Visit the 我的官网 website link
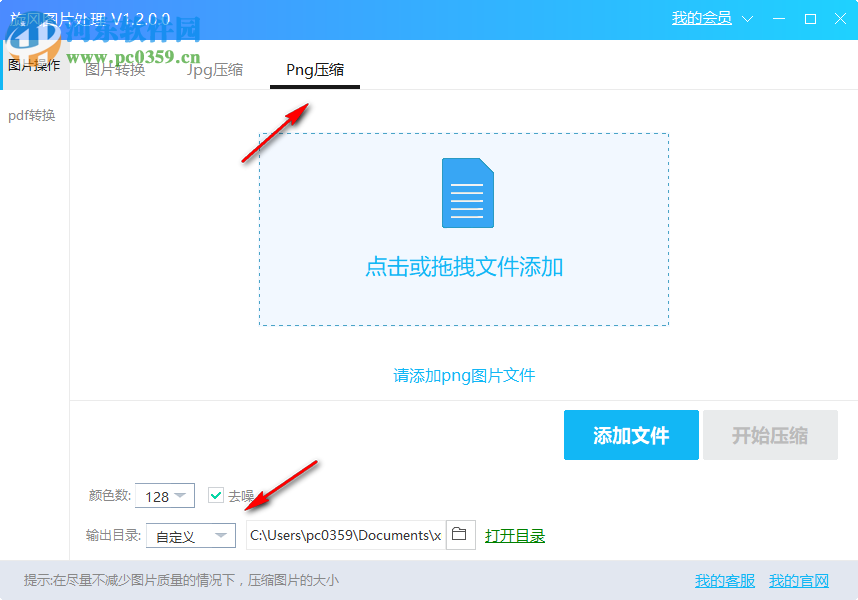 click(x=799, y=580)
